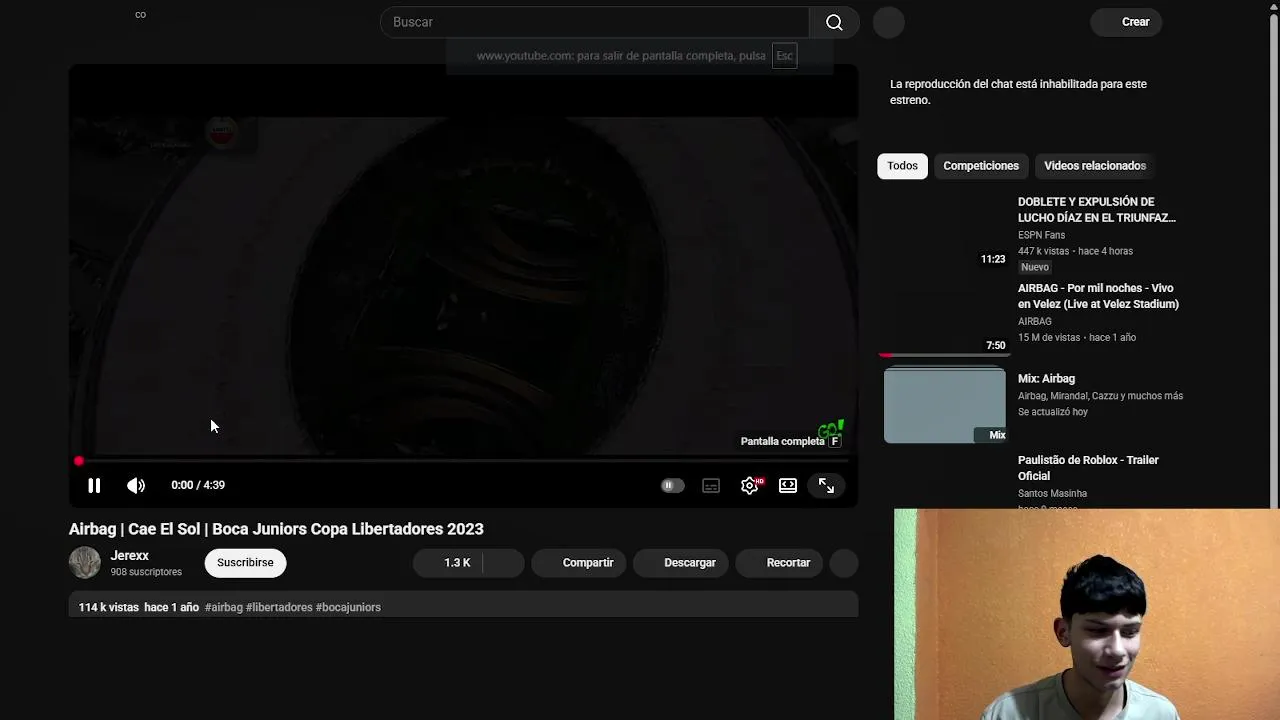Click the Compartir button

pyautogui.click(x=578, y=563)
